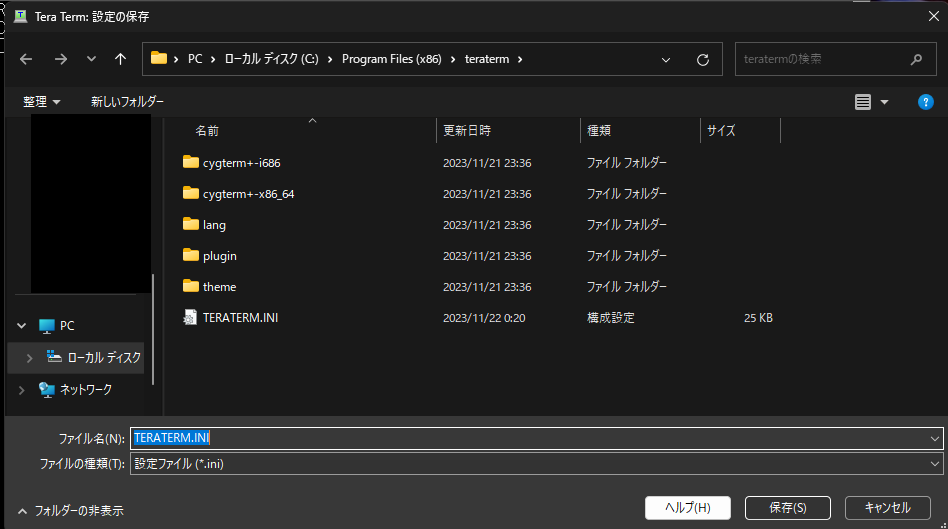Screen dimensions: 948x529
Task: Select ネットワーク in navigation pane
Action: [85, 390]
